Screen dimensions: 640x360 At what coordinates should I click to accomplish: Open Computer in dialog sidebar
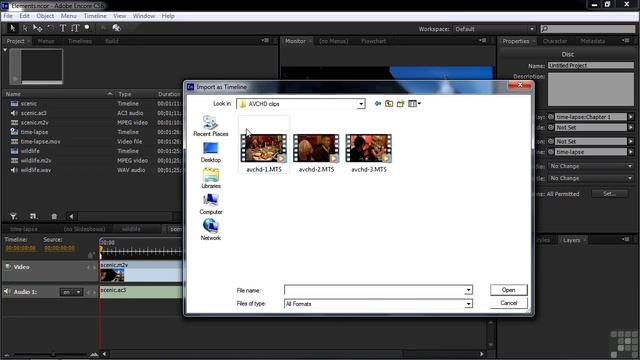tap(211, 204)
